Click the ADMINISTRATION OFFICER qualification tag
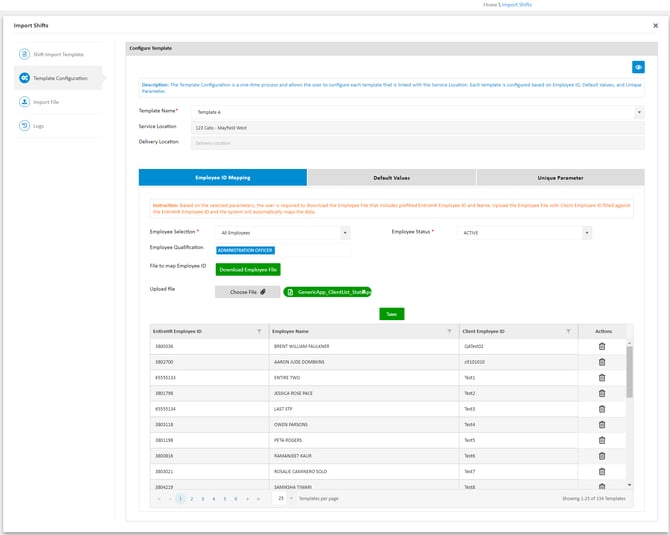The width and height of the screenshot is (670, 535). coord(245,250)
